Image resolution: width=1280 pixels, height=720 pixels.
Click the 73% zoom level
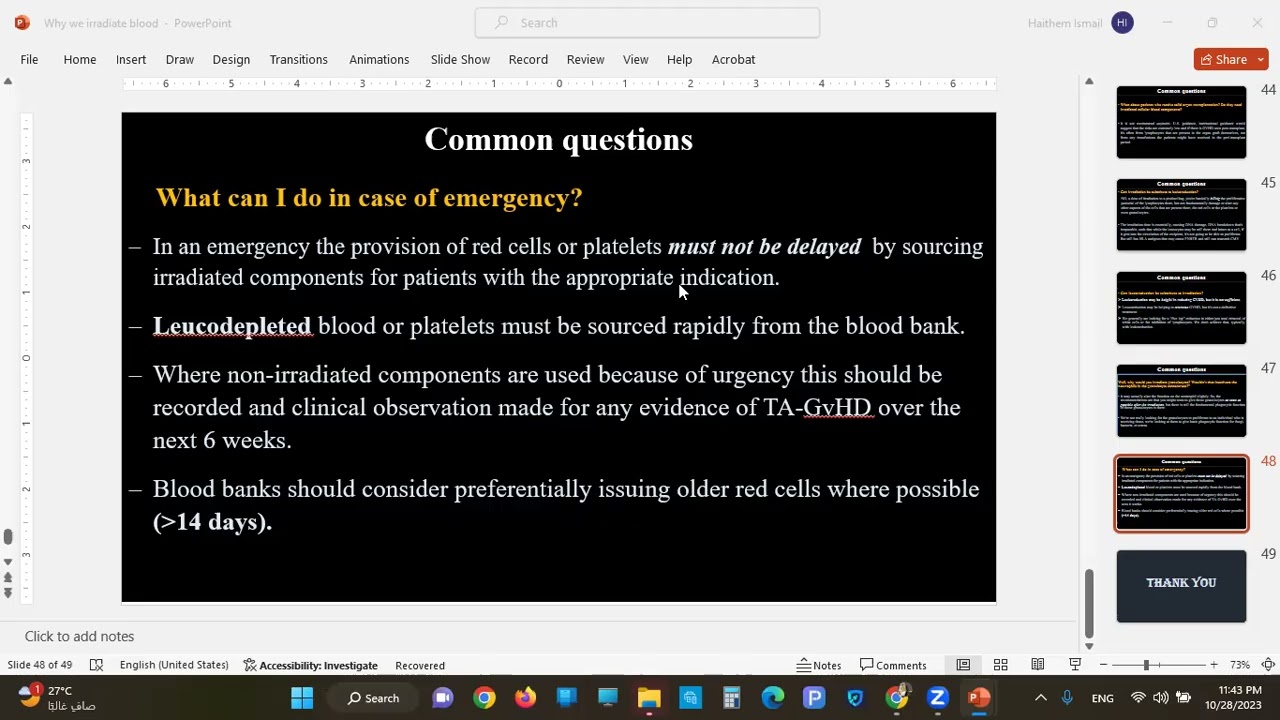(x=1240, y=665)
